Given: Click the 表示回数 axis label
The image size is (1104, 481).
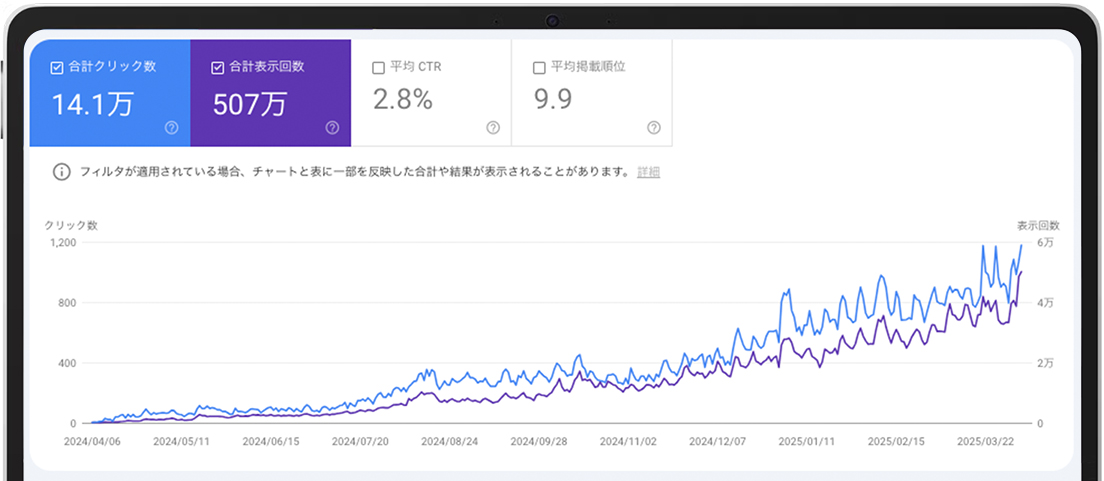Looking at the screenshot, I should tap(1037, 225).
